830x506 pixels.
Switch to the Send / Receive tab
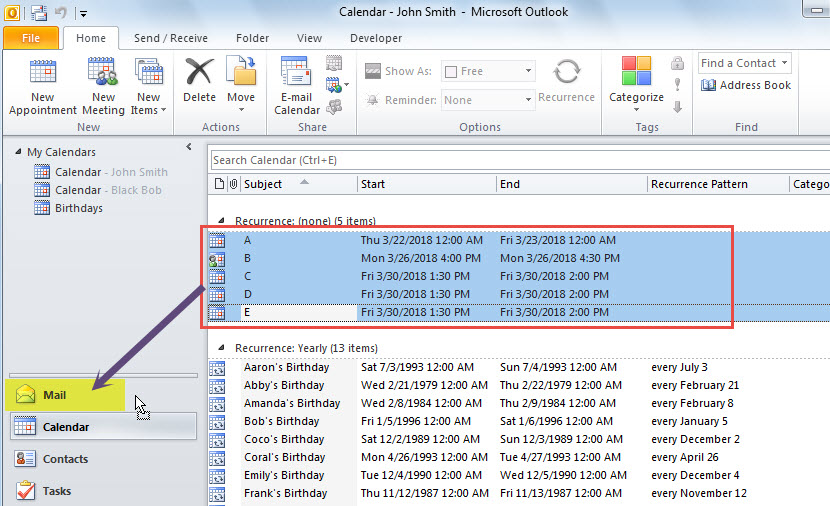(x=170, y=38)
